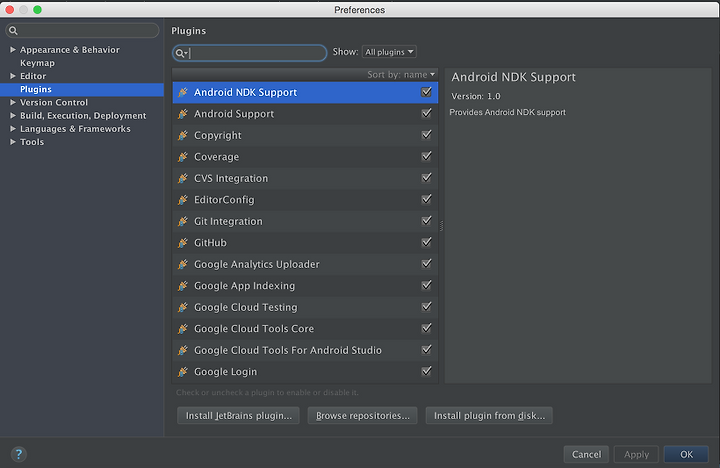This screenshot has width=720, height=468.
Task: Select the GitHub plugin row
Action: click(x=305, y=242)
